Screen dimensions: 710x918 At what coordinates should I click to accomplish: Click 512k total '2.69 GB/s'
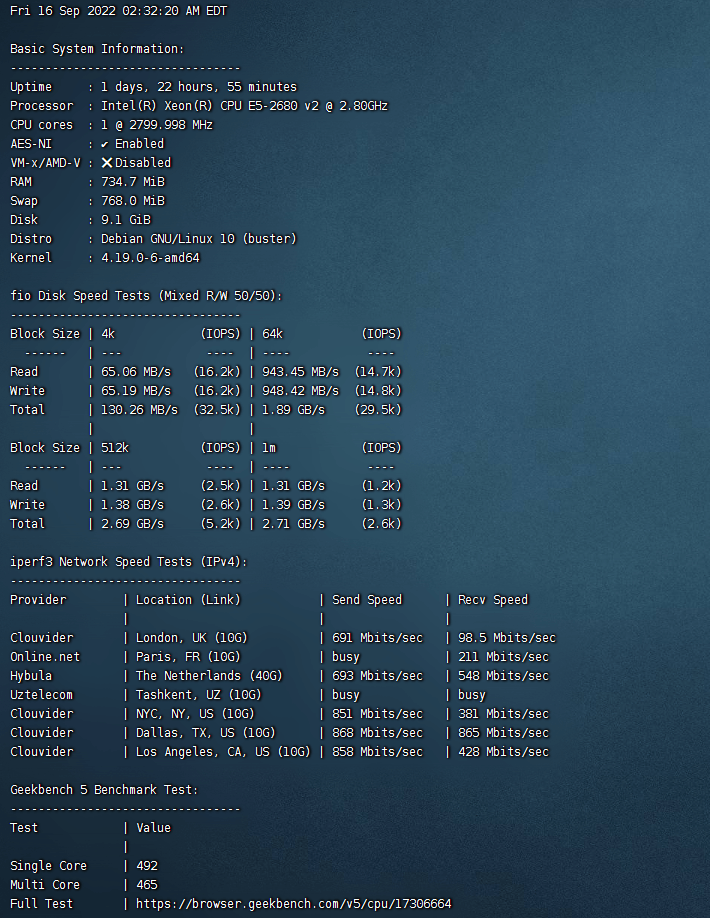pyautogui.click(x=132, y=524)
